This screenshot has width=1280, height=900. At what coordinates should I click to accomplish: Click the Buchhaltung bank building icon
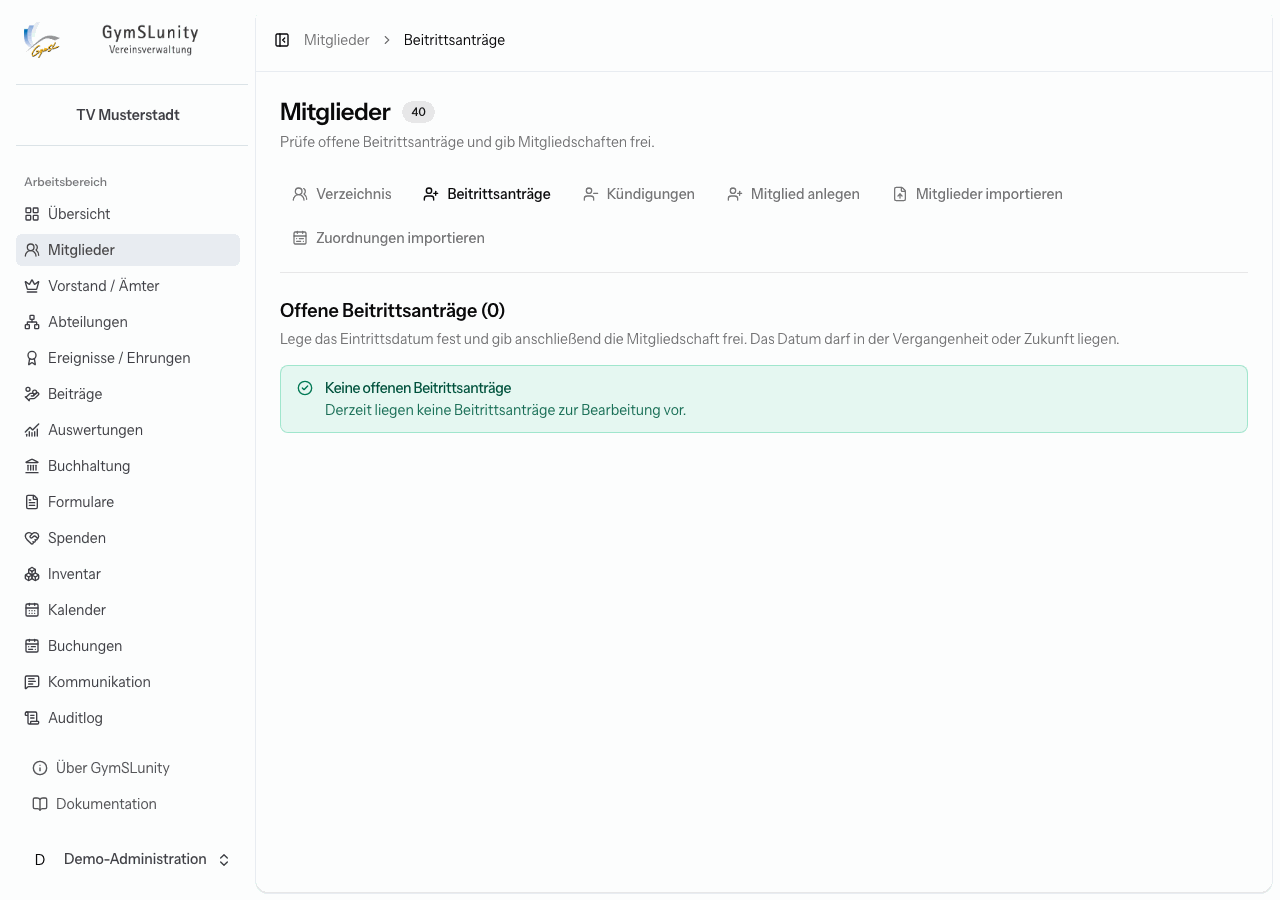pos(32,466)
